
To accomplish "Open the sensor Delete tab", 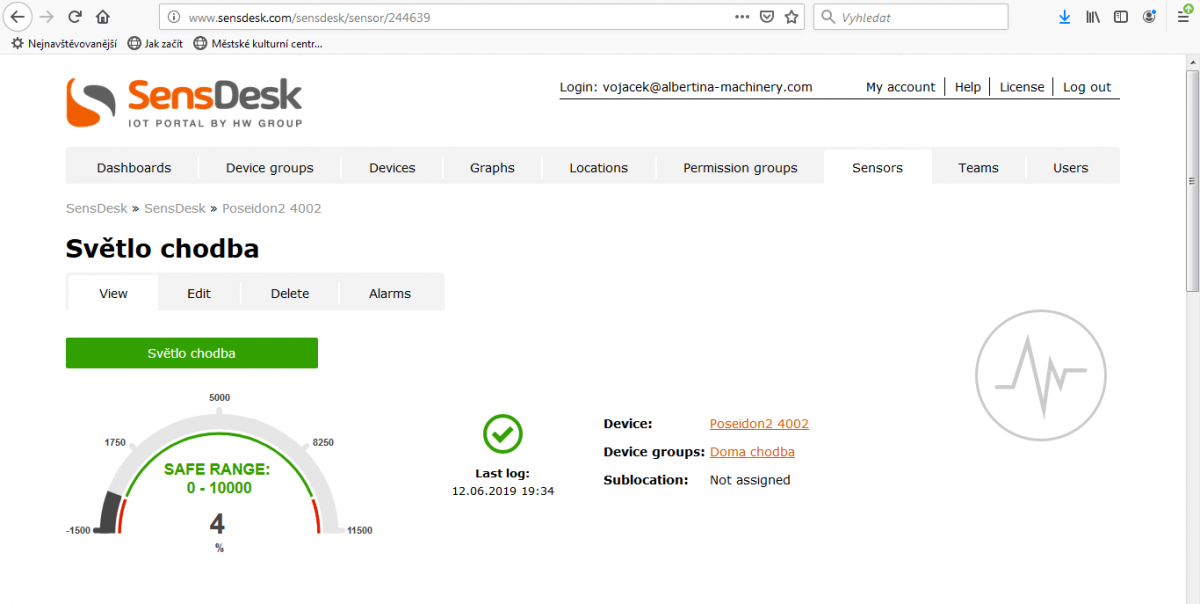I will pos(290,293).
